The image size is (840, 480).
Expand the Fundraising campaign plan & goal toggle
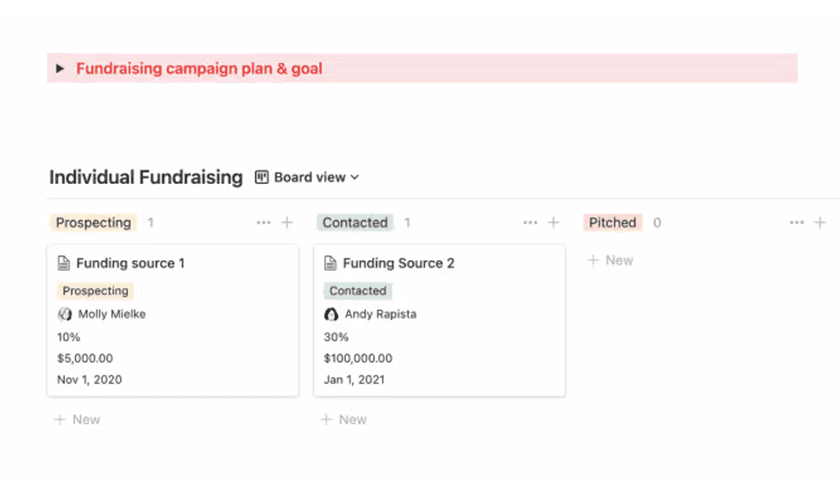(x=60, y=69)
